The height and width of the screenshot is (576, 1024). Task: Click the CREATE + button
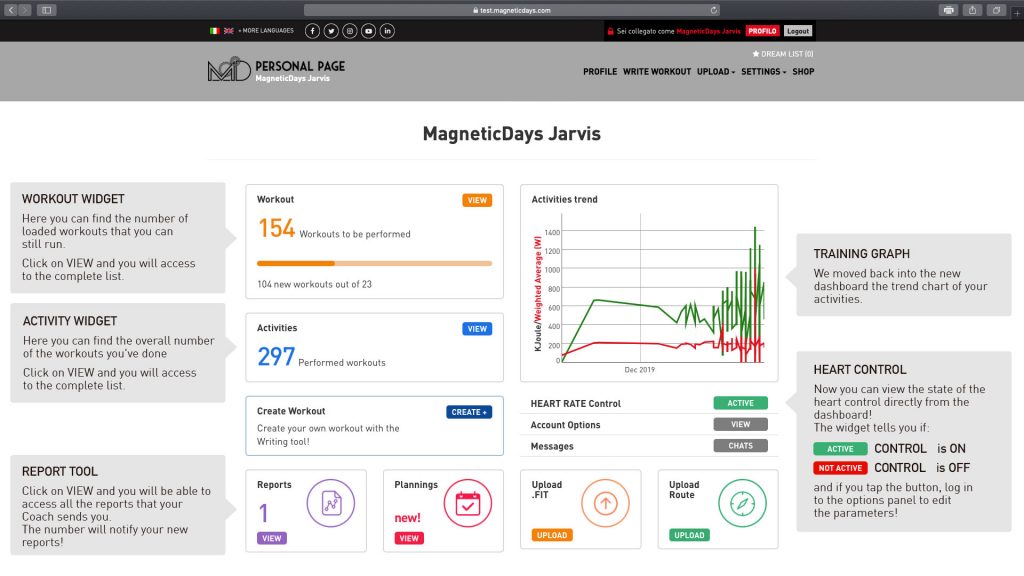coord(470,412)
